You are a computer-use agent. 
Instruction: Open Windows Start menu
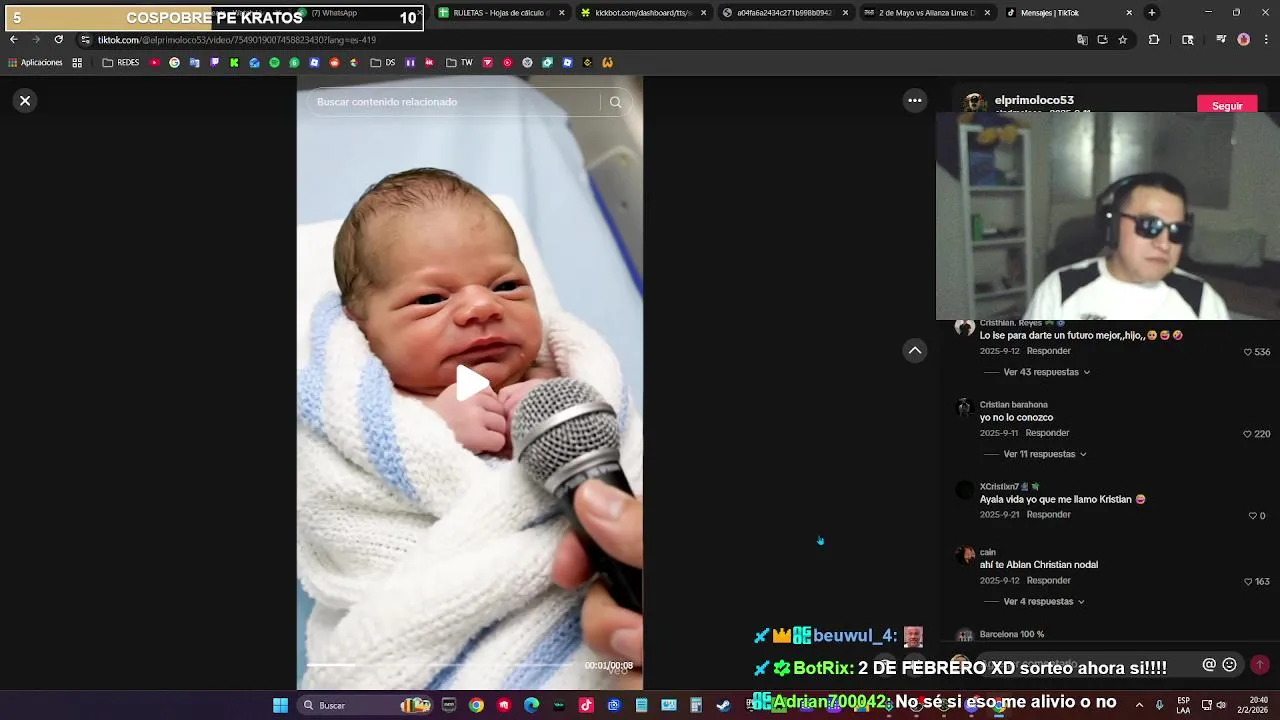point(280,705)
